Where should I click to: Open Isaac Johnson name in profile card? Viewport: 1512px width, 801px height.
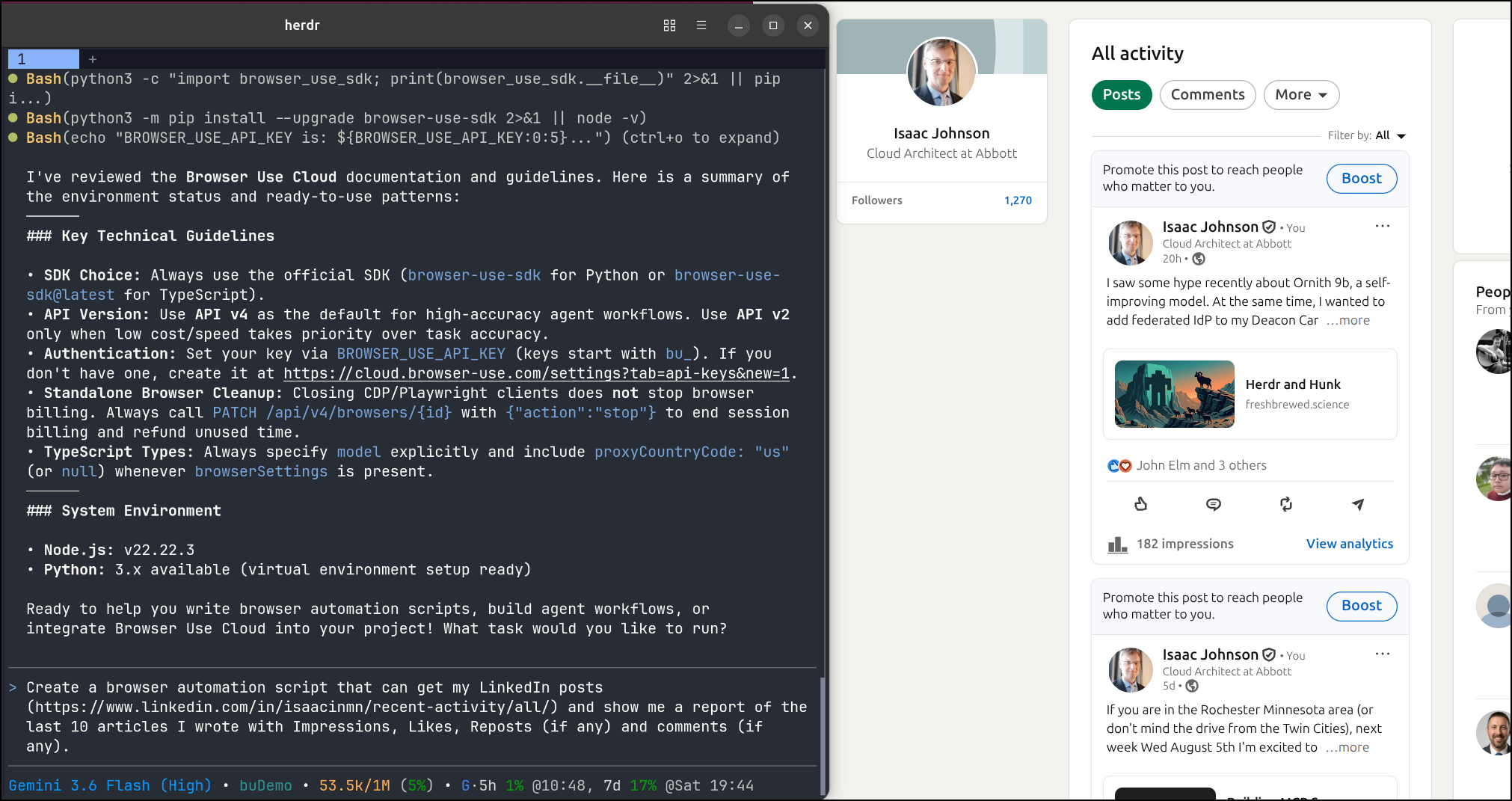(x=941, y=133)
